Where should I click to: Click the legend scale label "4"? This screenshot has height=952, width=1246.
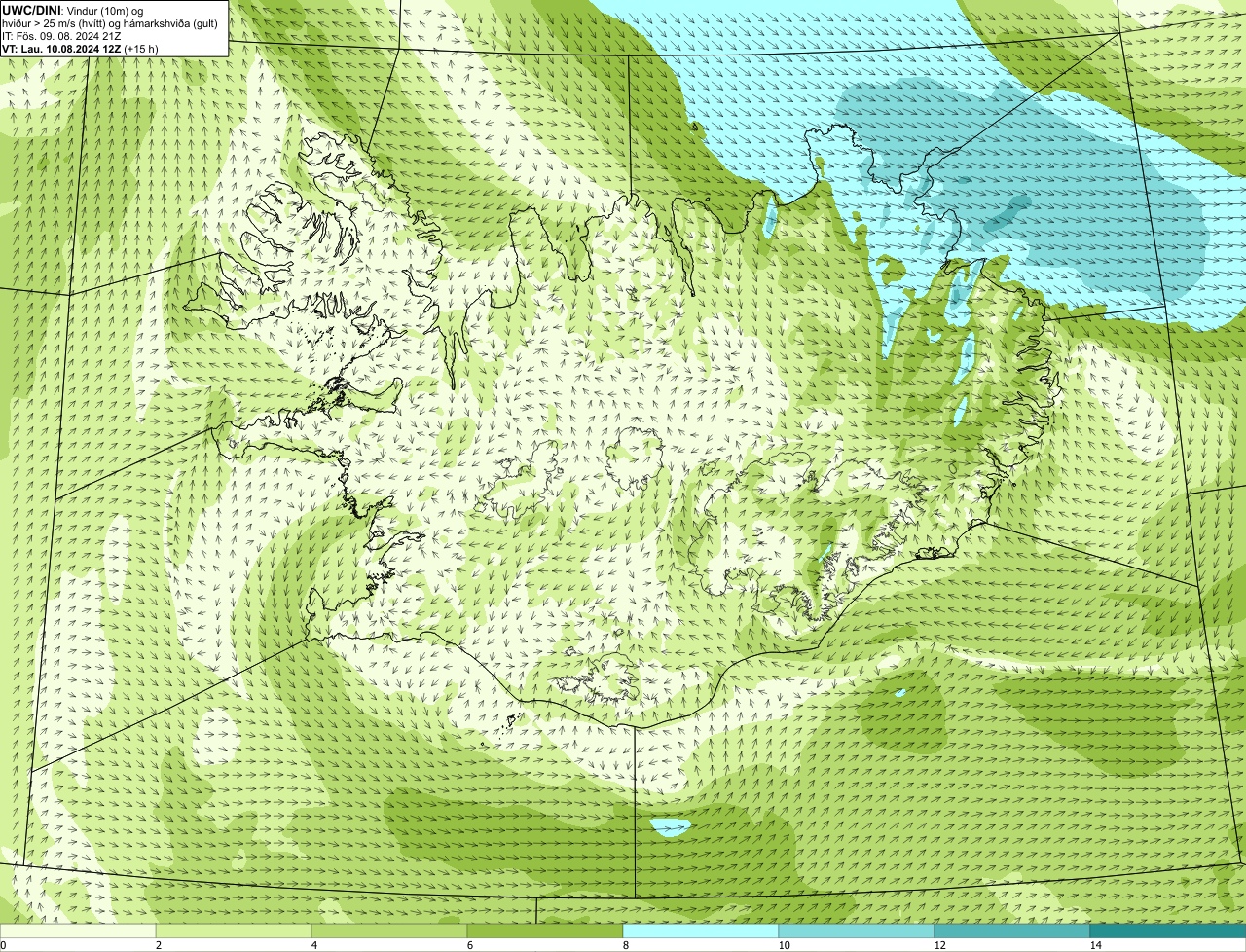point(313,945)
